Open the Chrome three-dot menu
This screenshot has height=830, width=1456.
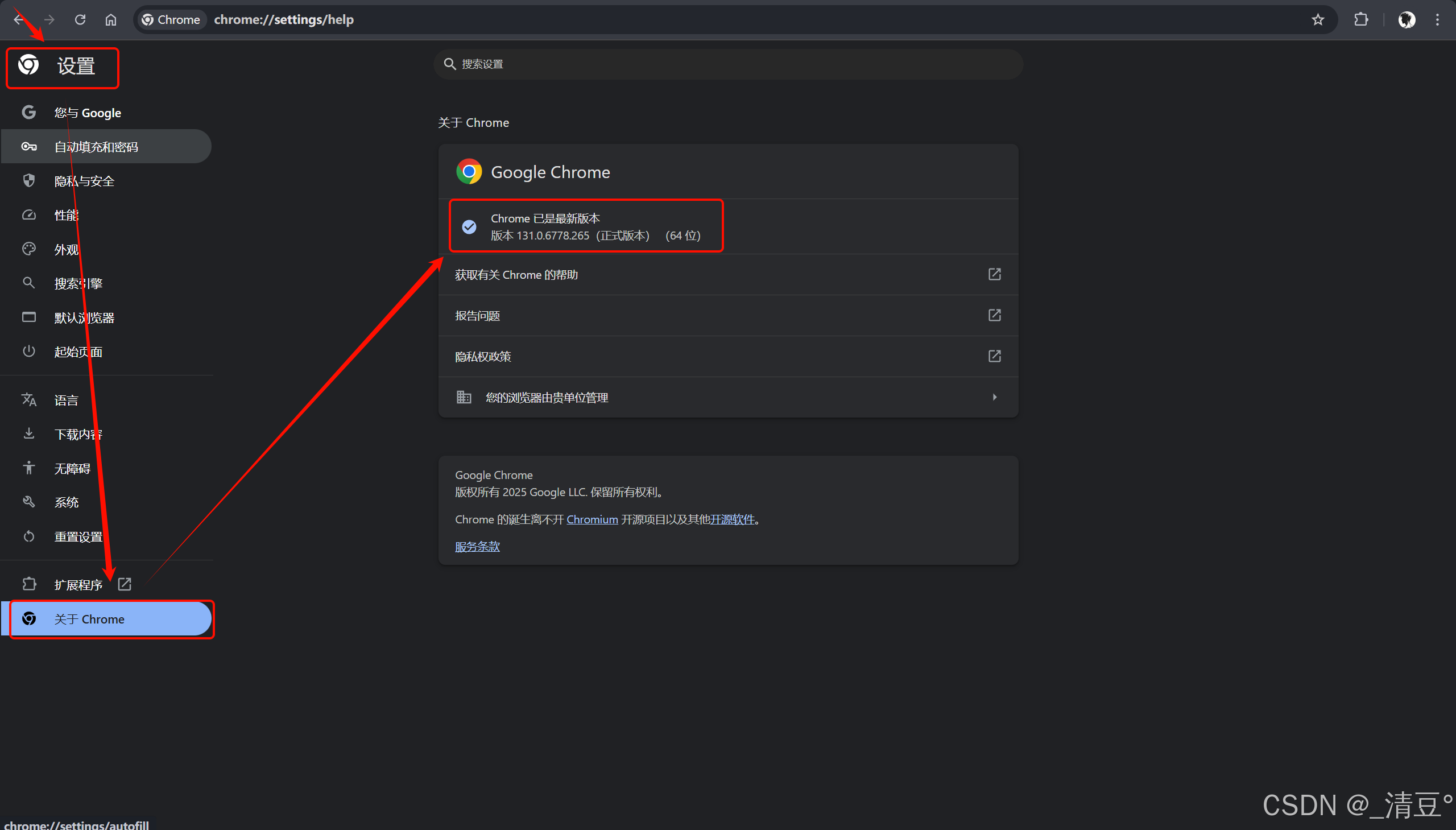click(1437, 19)
